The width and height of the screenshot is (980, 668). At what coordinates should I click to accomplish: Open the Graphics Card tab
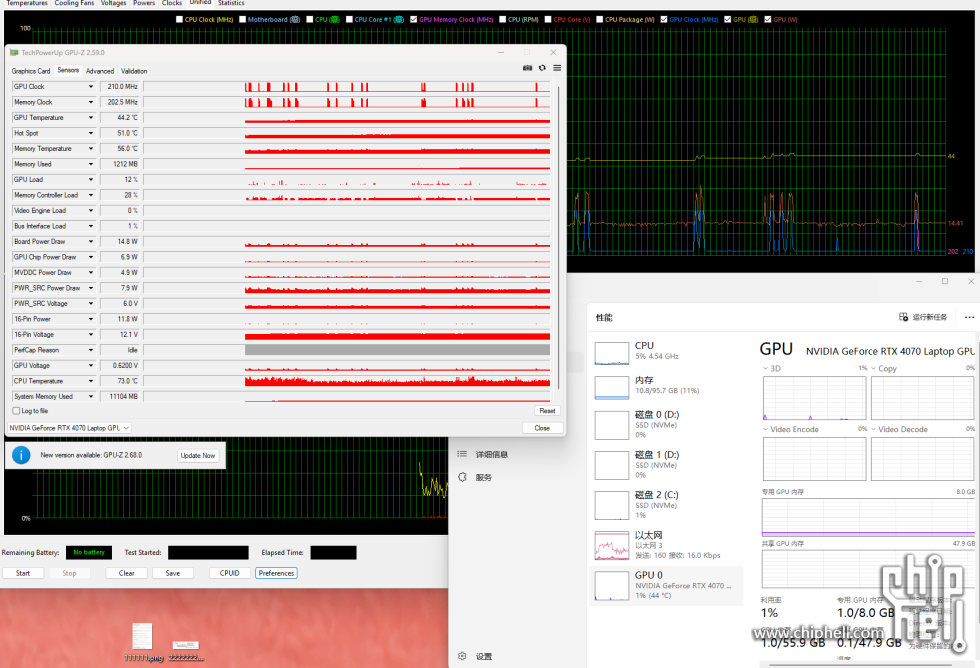[x=31, y=71]
